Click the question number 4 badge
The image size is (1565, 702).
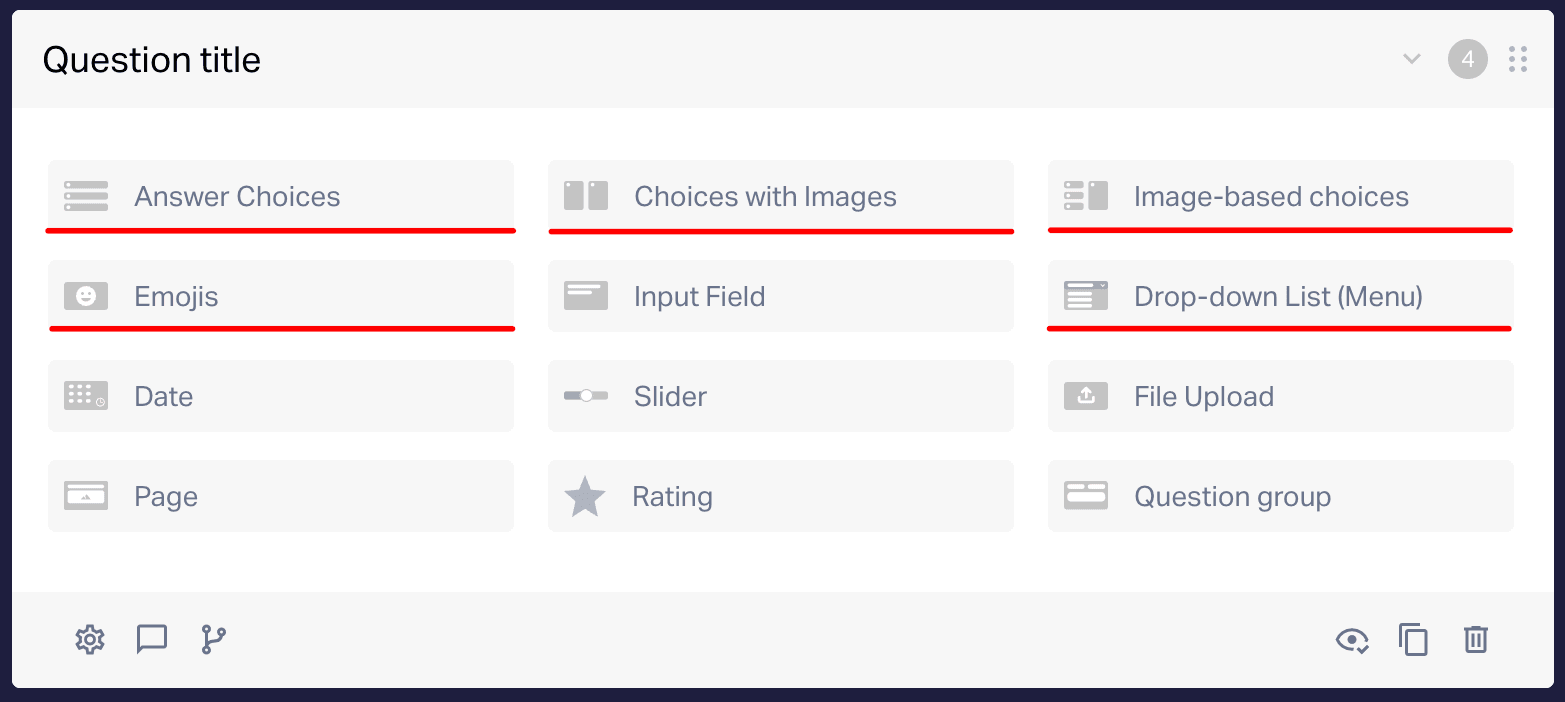1468,59
